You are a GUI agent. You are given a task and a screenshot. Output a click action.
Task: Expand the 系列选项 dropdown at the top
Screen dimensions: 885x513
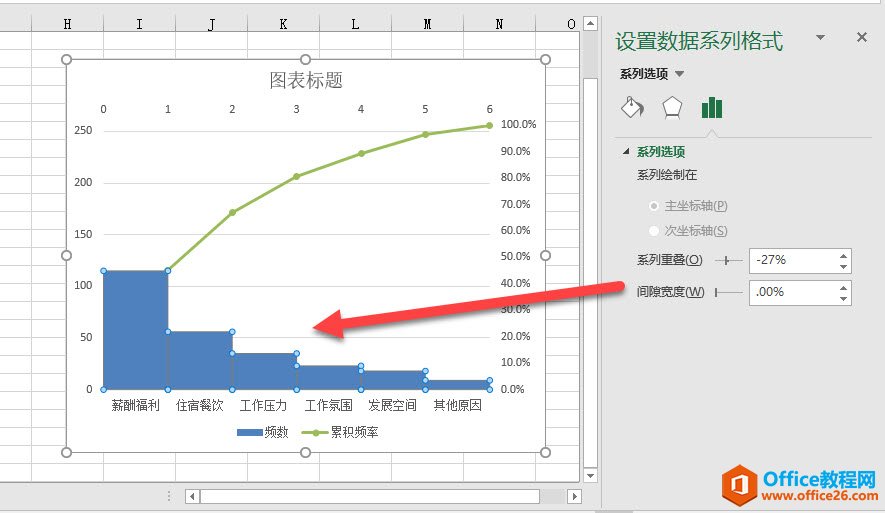(680, 74)
